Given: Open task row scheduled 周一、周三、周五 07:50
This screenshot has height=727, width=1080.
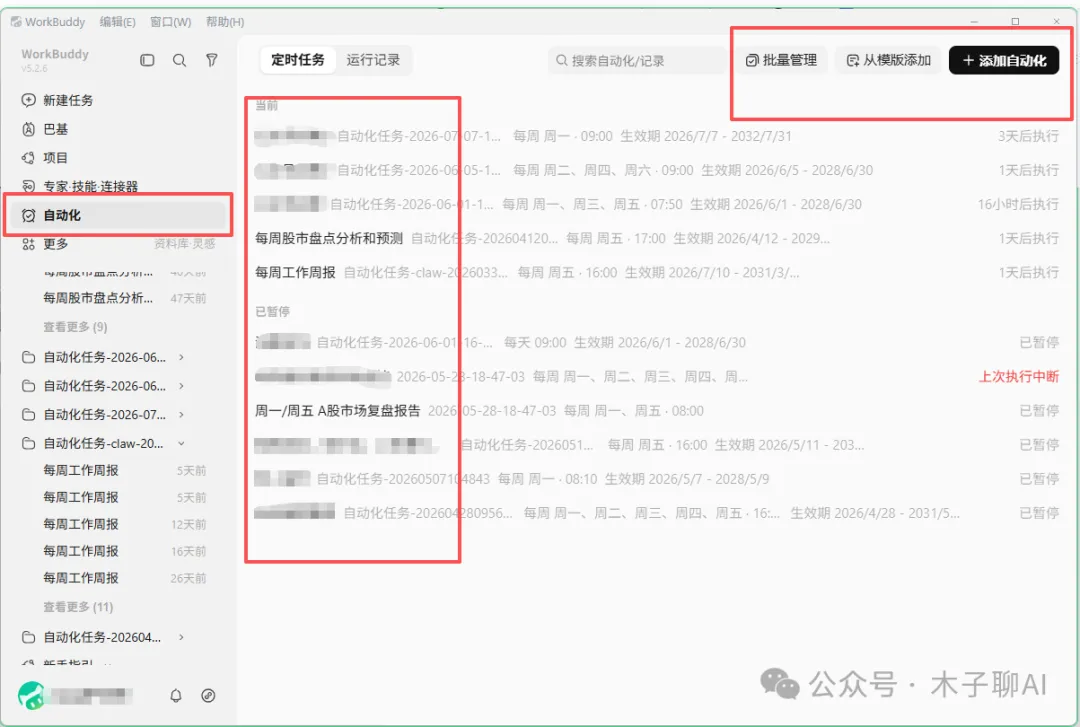Looking at the screenshot, I should (657, 204).
